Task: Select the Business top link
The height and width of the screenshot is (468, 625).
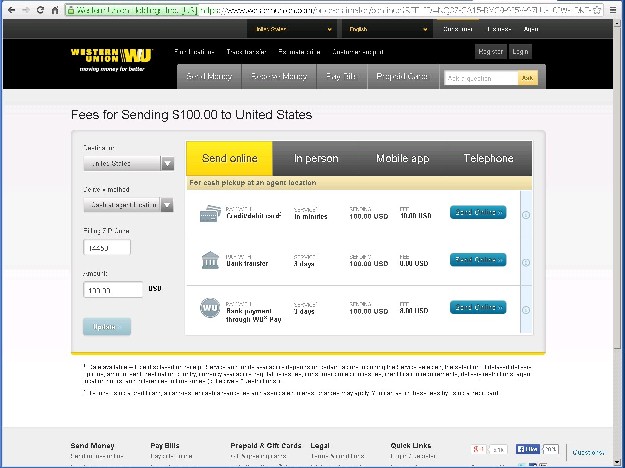Action: point(499,29)
